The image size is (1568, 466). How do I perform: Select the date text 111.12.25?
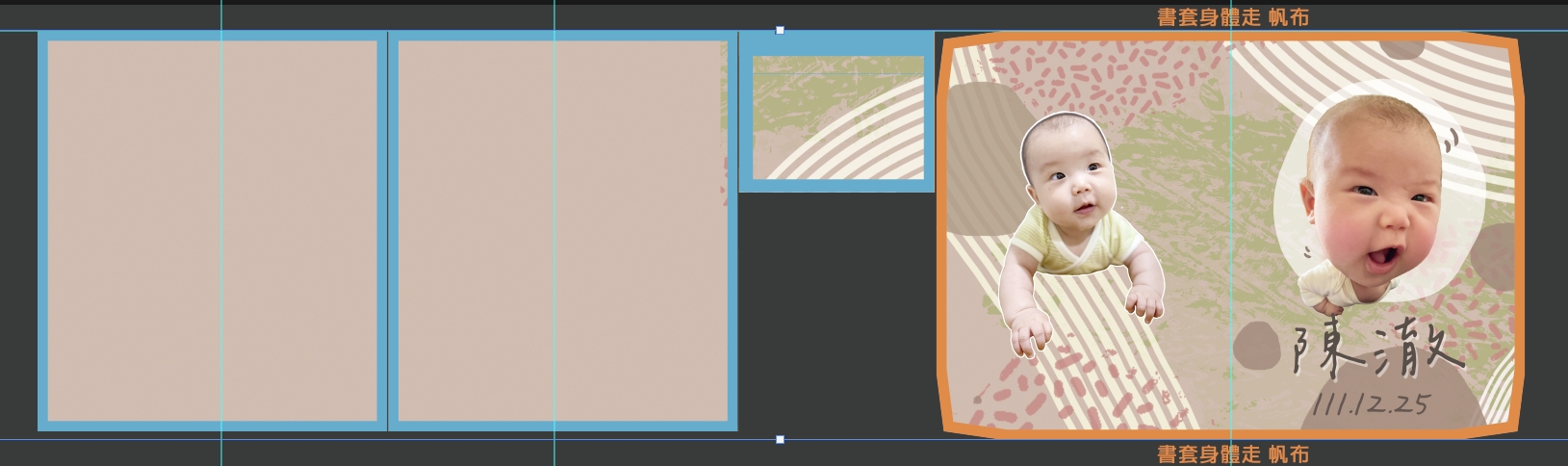[1369, 404]
